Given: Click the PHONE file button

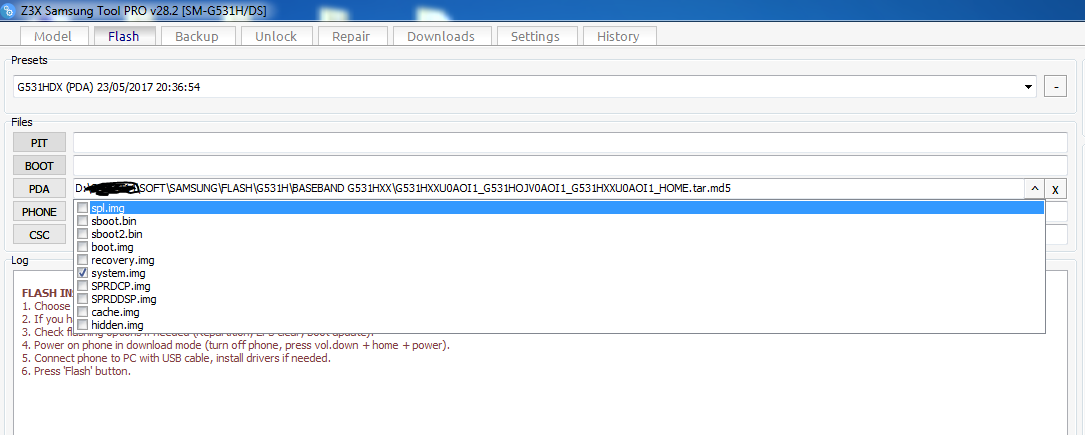Looking at the screenshot, I should 39,212.
